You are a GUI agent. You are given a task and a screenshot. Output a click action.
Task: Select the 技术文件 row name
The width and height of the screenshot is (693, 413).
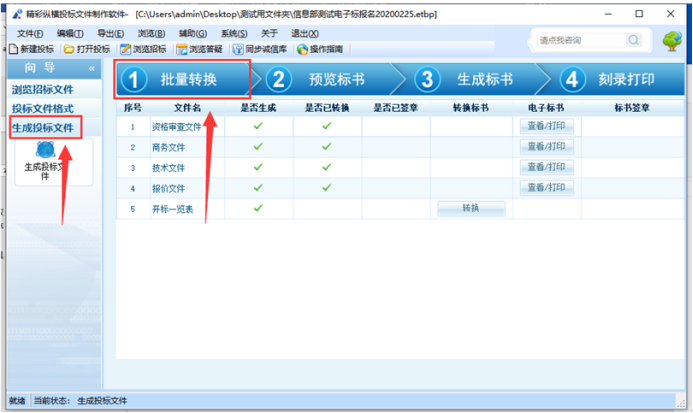168,168
